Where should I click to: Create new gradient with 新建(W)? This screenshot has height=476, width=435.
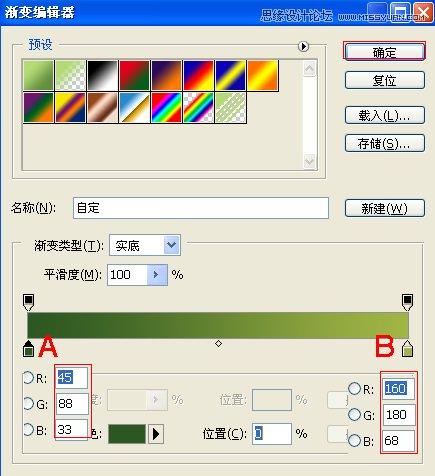tap(385, 208)
